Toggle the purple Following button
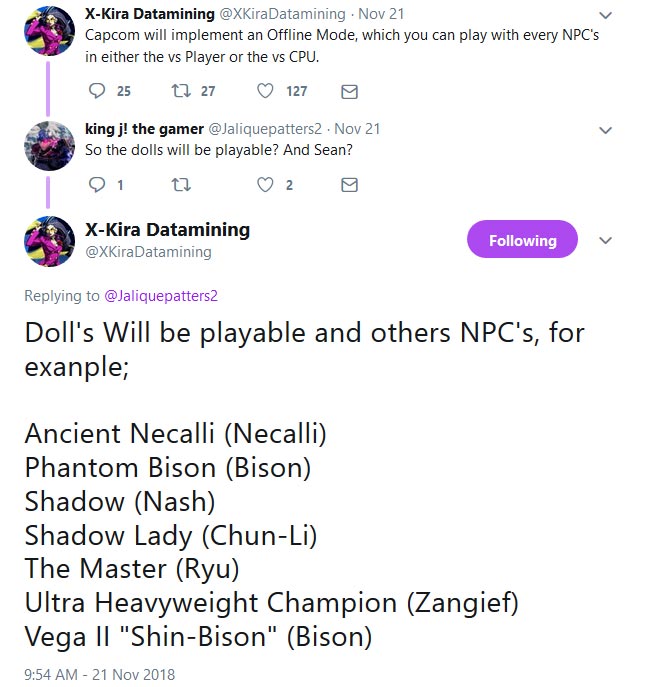The image size is (650, 687). (522, 241)
